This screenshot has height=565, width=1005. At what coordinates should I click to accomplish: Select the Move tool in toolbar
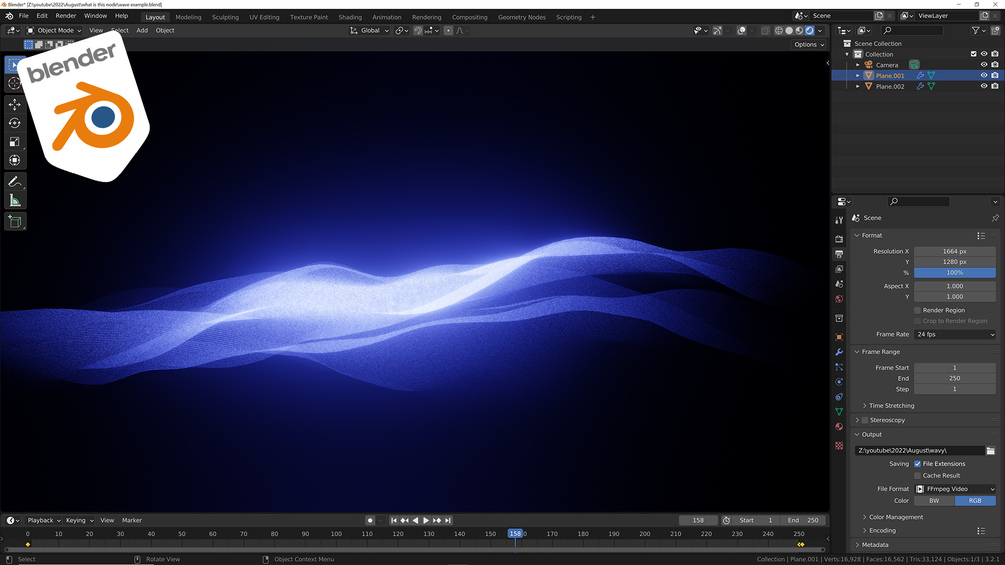pos(15,104)
